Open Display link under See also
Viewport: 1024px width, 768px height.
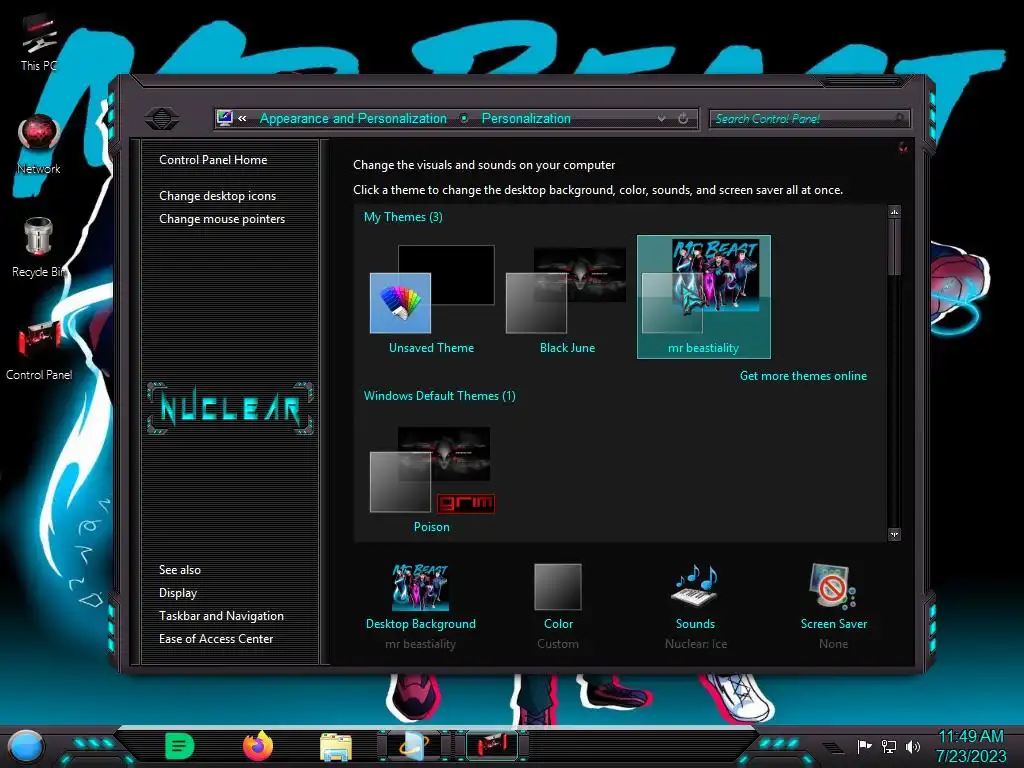click(x=178, y=593)
